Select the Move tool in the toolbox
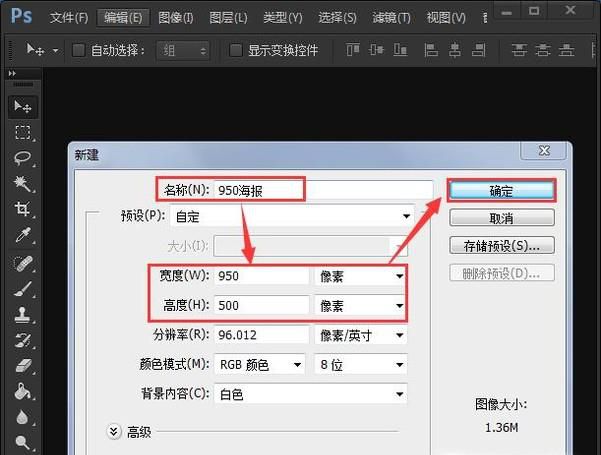This screenshot has width=601, height=455. 23,106
